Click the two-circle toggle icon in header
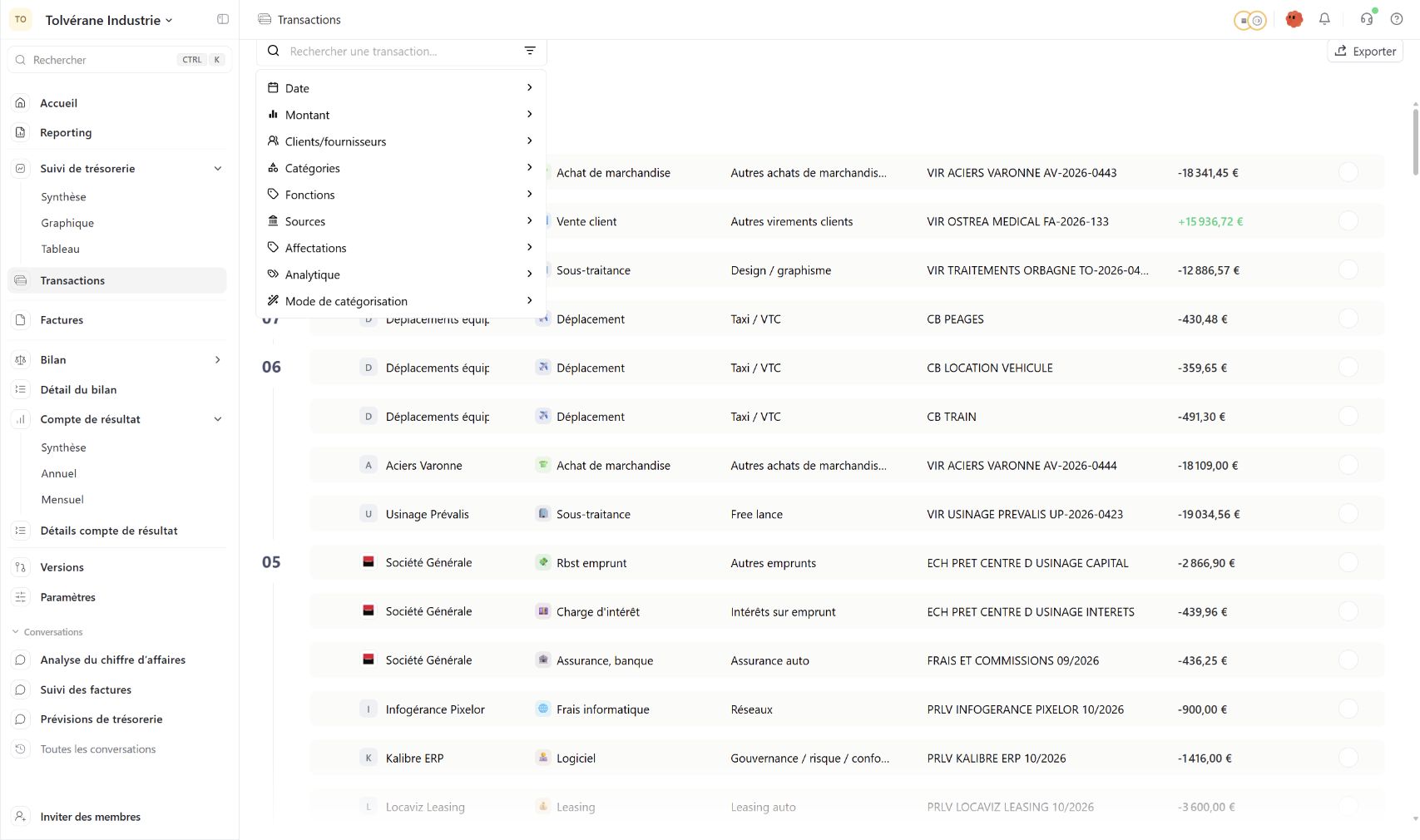Image resolution: width=1420 pixels, height=840 pixels. click(1249, 20)
